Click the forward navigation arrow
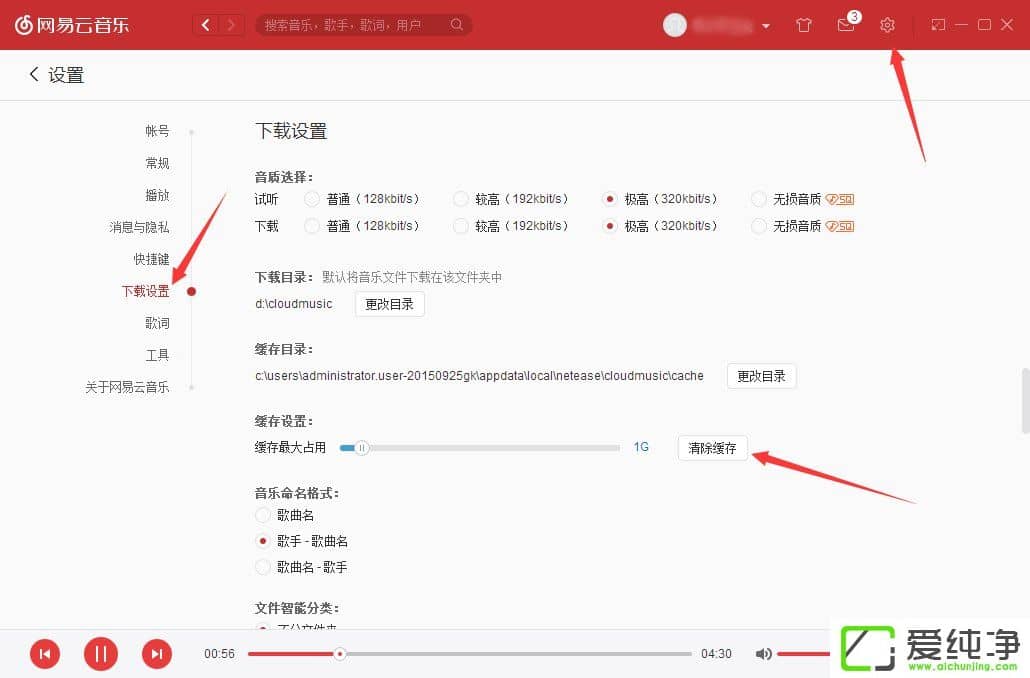 pos(232,24)
